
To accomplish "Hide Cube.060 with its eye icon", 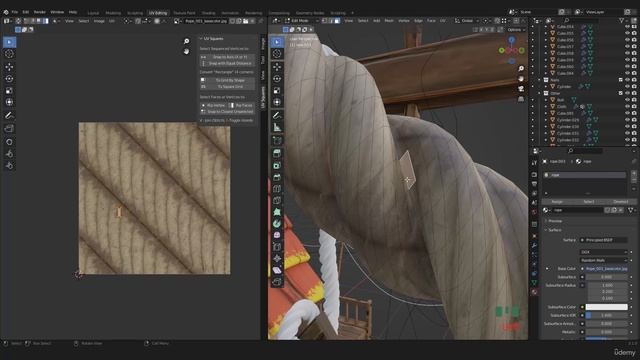I will click(x=627, y=67).
